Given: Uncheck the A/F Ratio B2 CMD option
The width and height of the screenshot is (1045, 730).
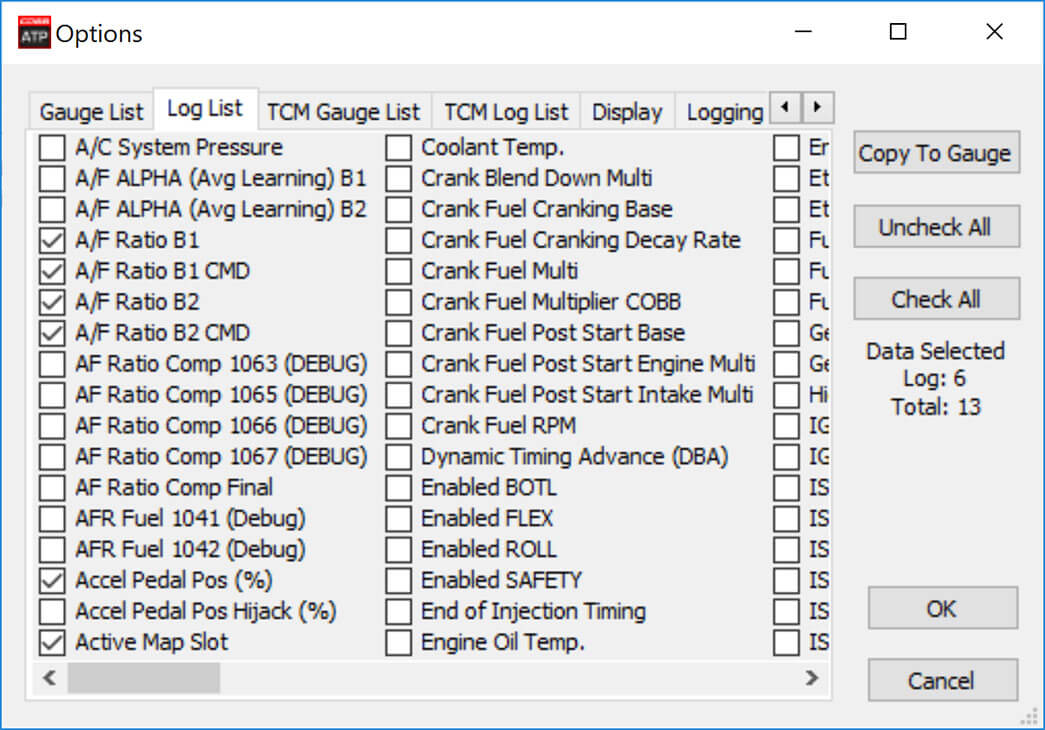Looking at the screenshot, I should [x=51, y=333].
